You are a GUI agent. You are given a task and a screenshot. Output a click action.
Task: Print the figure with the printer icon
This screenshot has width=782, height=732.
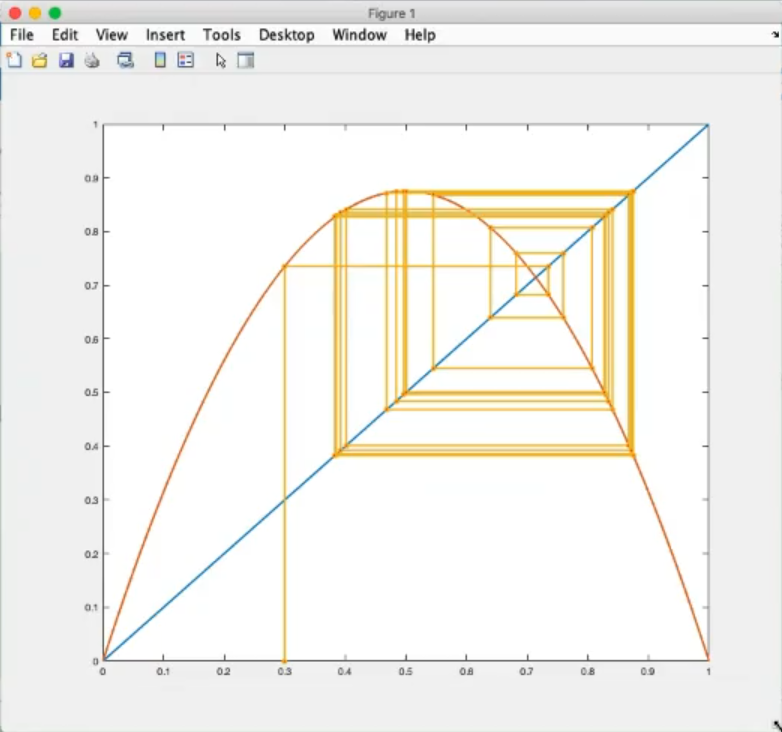coord(92,60)
